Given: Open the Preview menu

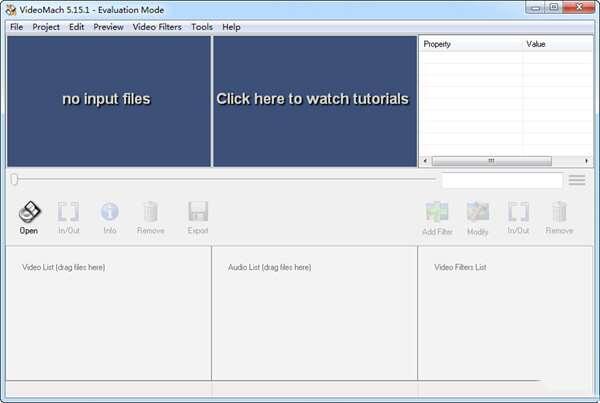Looking at the screenshot, I should (108, 27).
